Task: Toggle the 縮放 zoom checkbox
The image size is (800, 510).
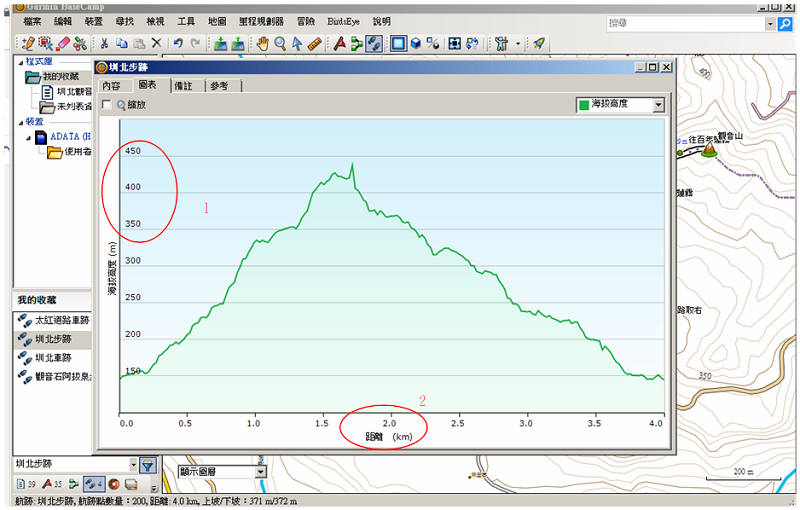Action: pyautogui.click(x=107, y=105)
